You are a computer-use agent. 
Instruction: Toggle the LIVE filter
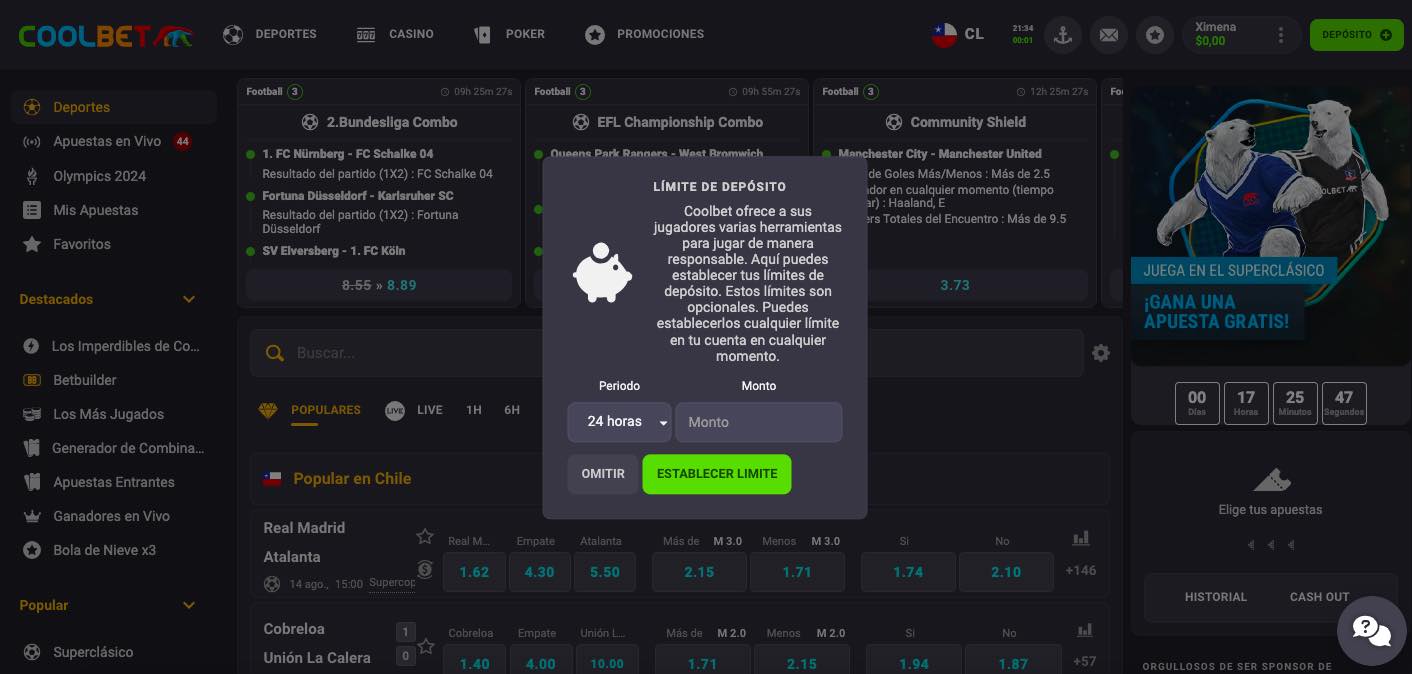[415, 410]
